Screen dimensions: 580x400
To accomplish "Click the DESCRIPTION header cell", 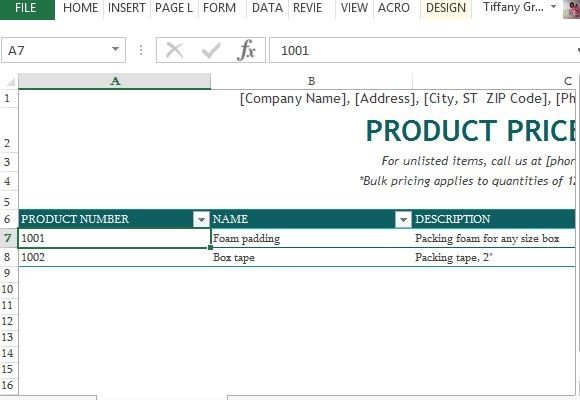I will (494, 219).
